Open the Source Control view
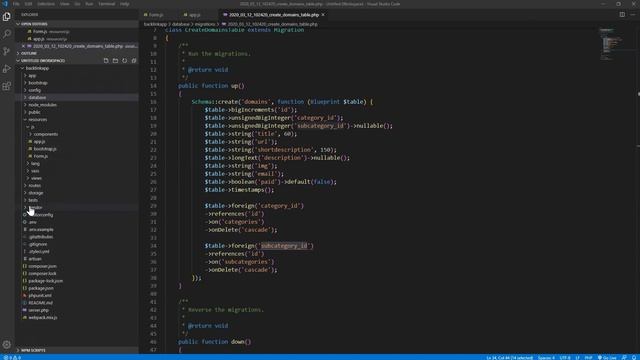This screenshot has width=640, height=360. tap(7, 51)
